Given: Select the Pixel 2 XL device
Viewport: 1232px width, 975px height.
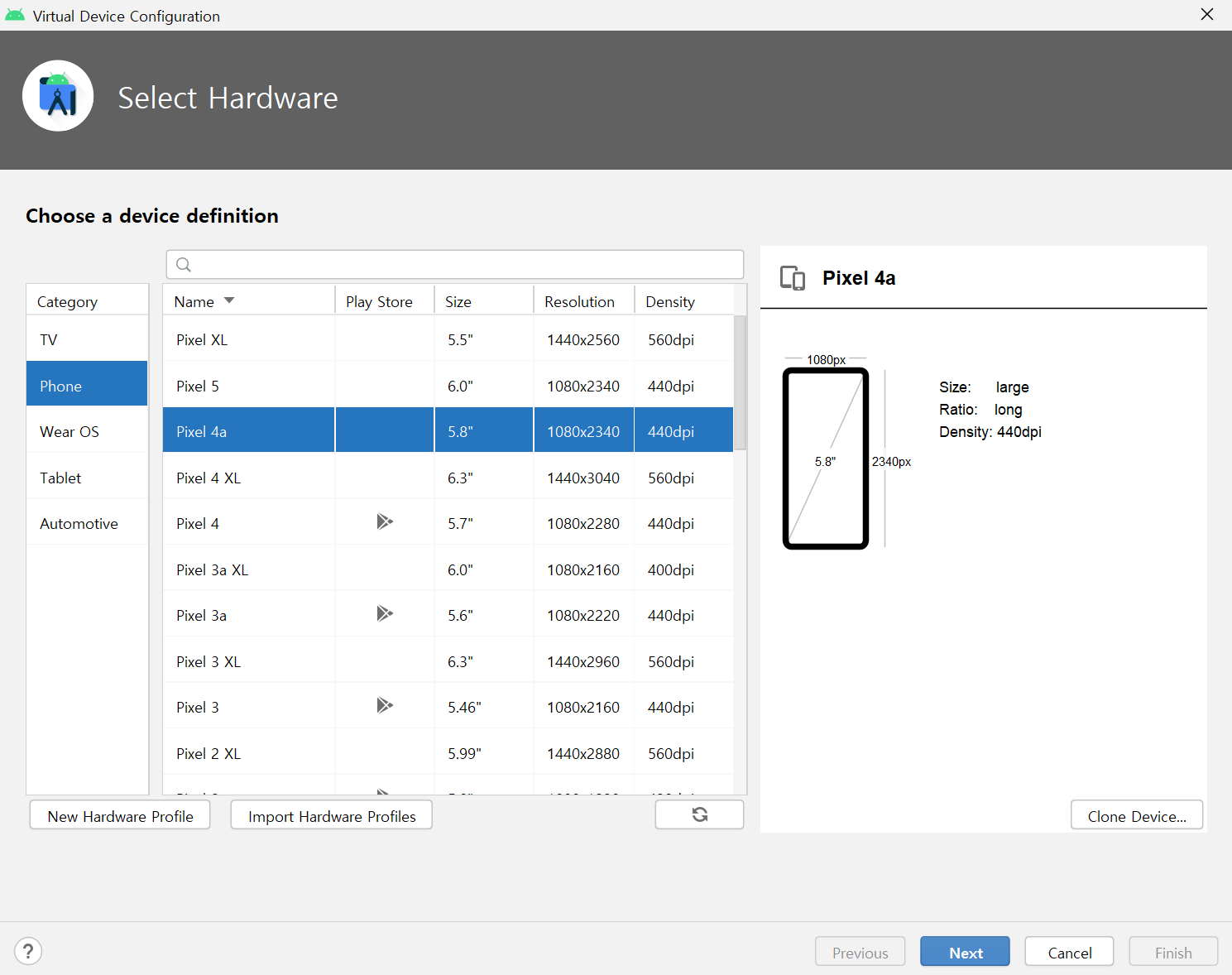Looking at the screenshot, I should pyautogui.click(x=208, y=753).
